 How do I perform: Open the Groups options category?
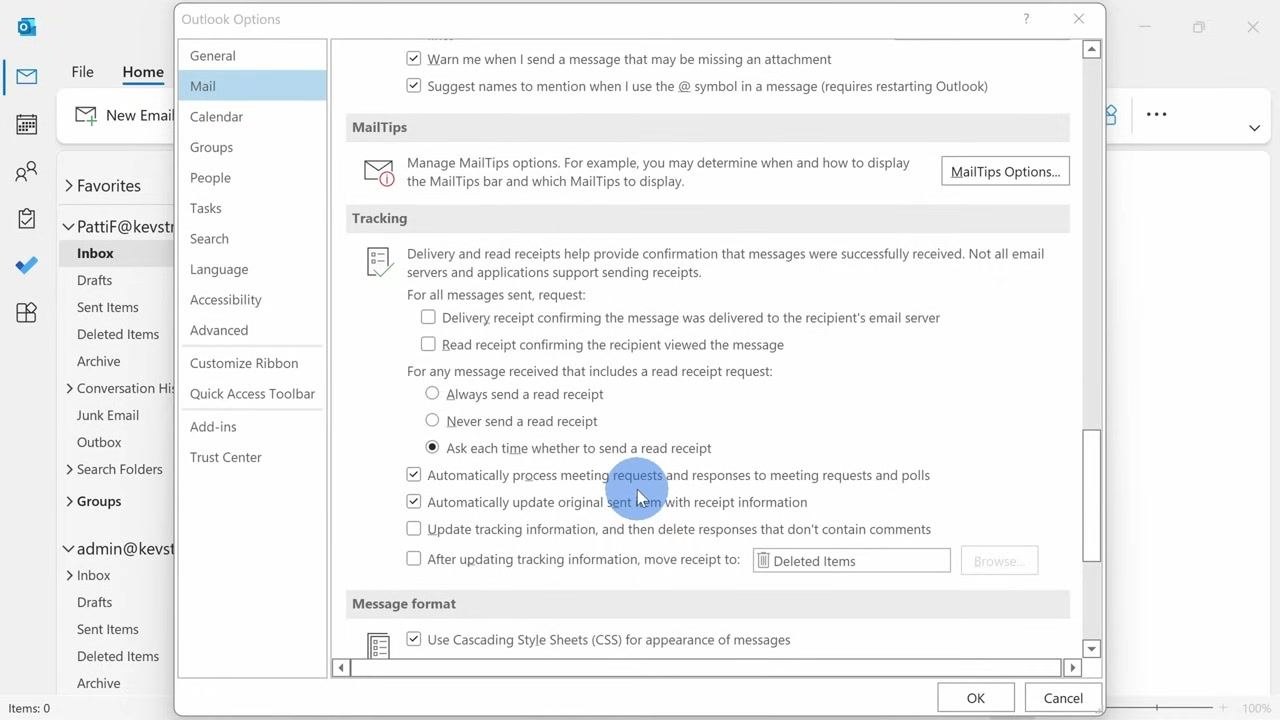[x=252, y=147]
